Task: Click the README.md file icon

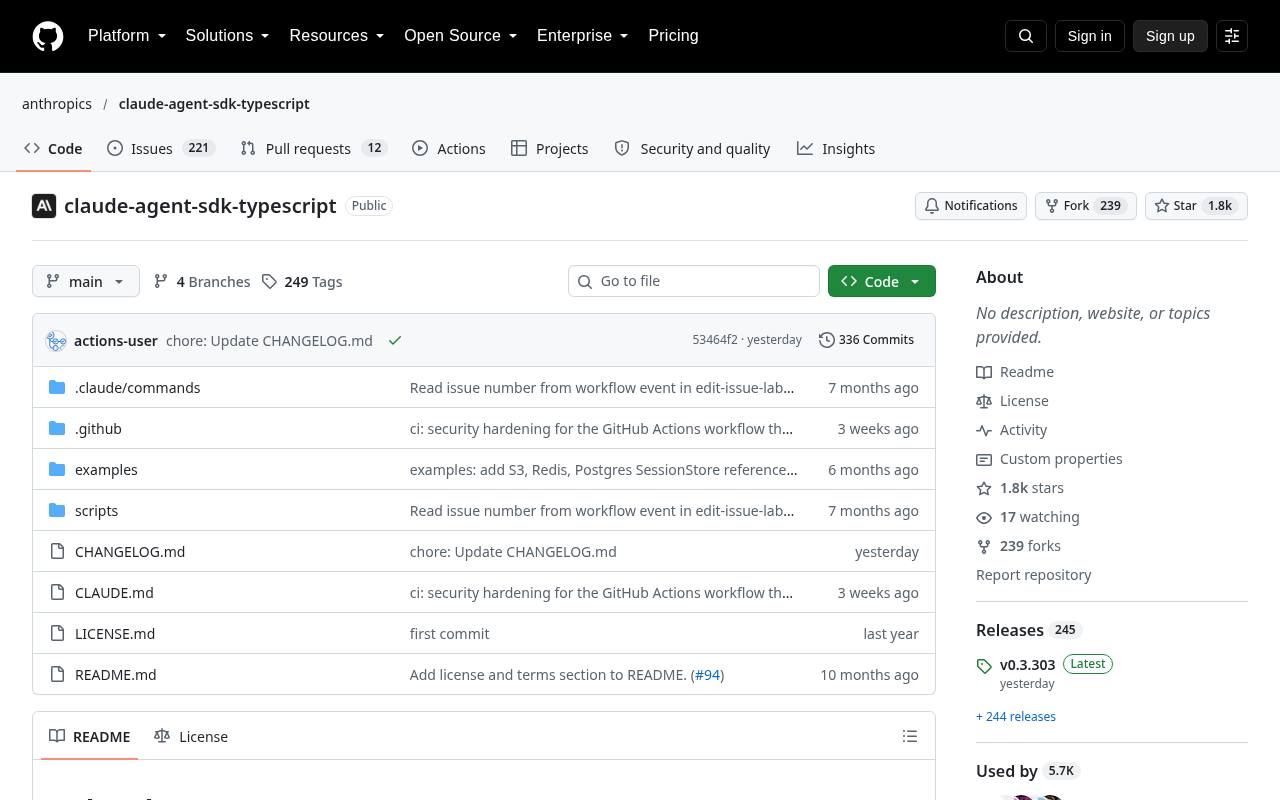Action: click(x=57, y=674)
